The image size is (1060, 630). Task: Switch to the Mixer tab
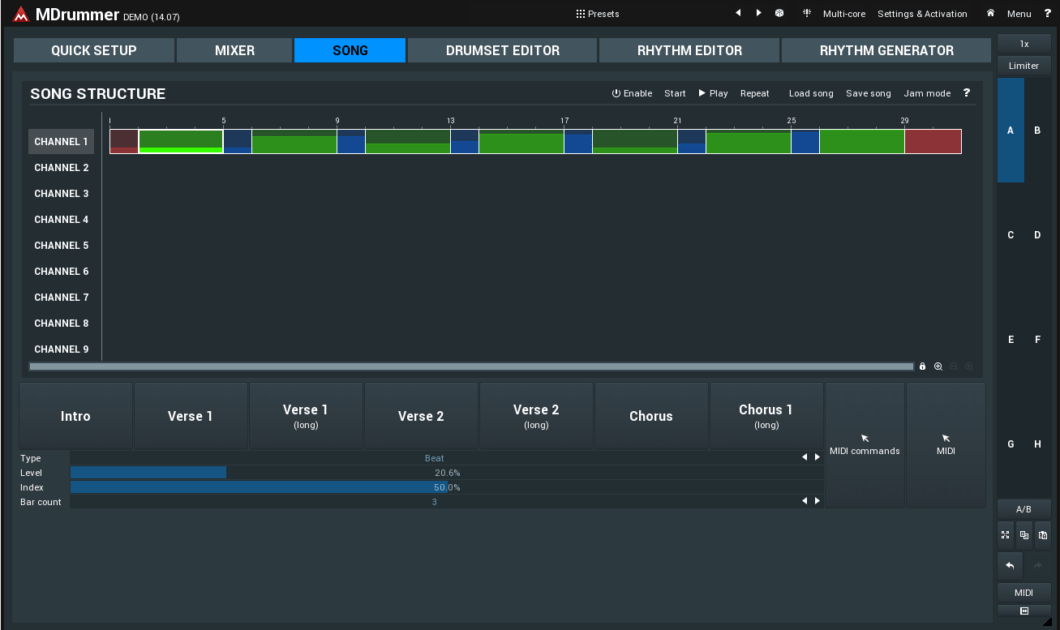[234, 50]
